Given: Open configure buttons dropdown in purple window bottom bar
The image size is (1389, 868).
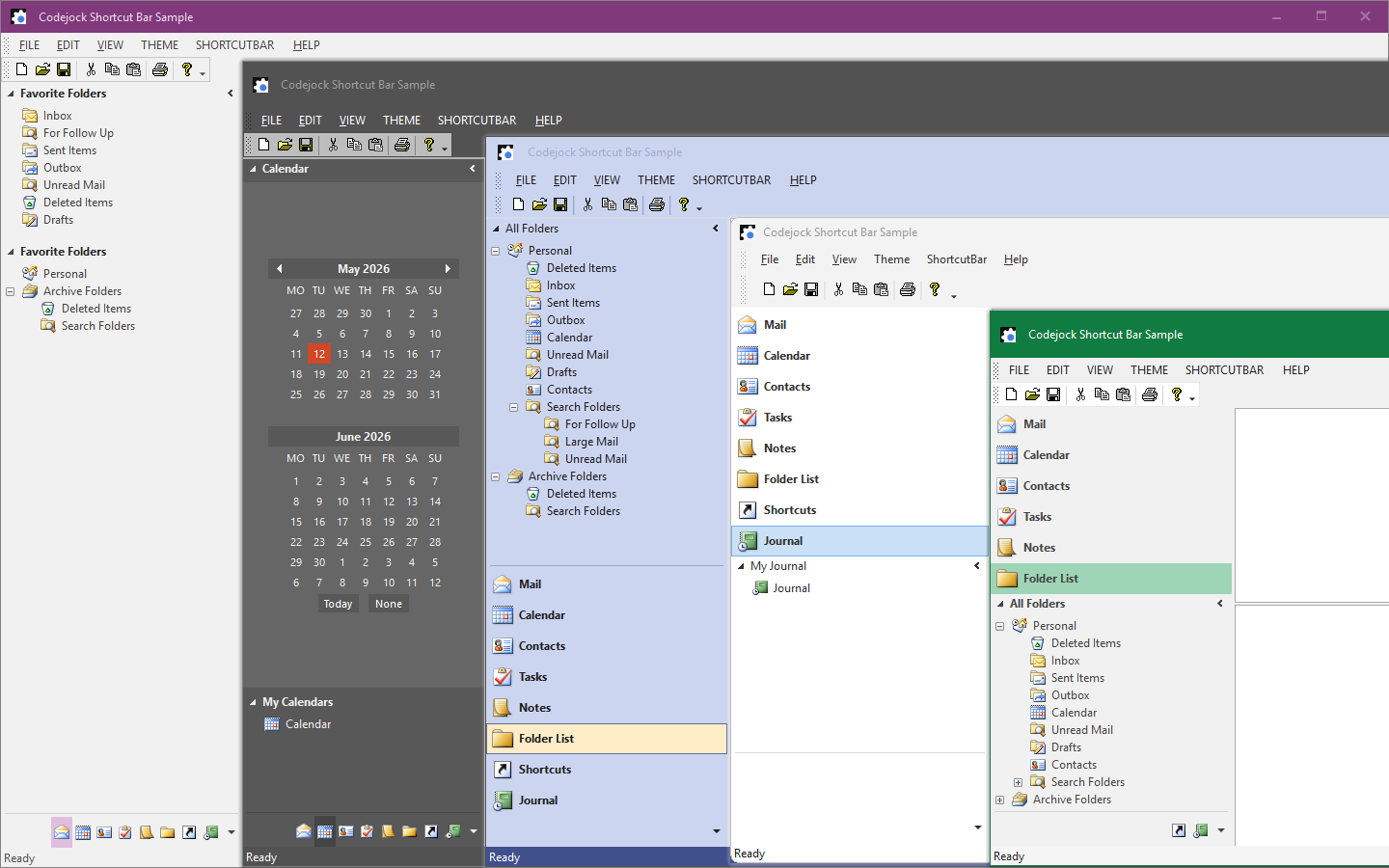Looking at the screenshot, I should (x=231, y=832).
